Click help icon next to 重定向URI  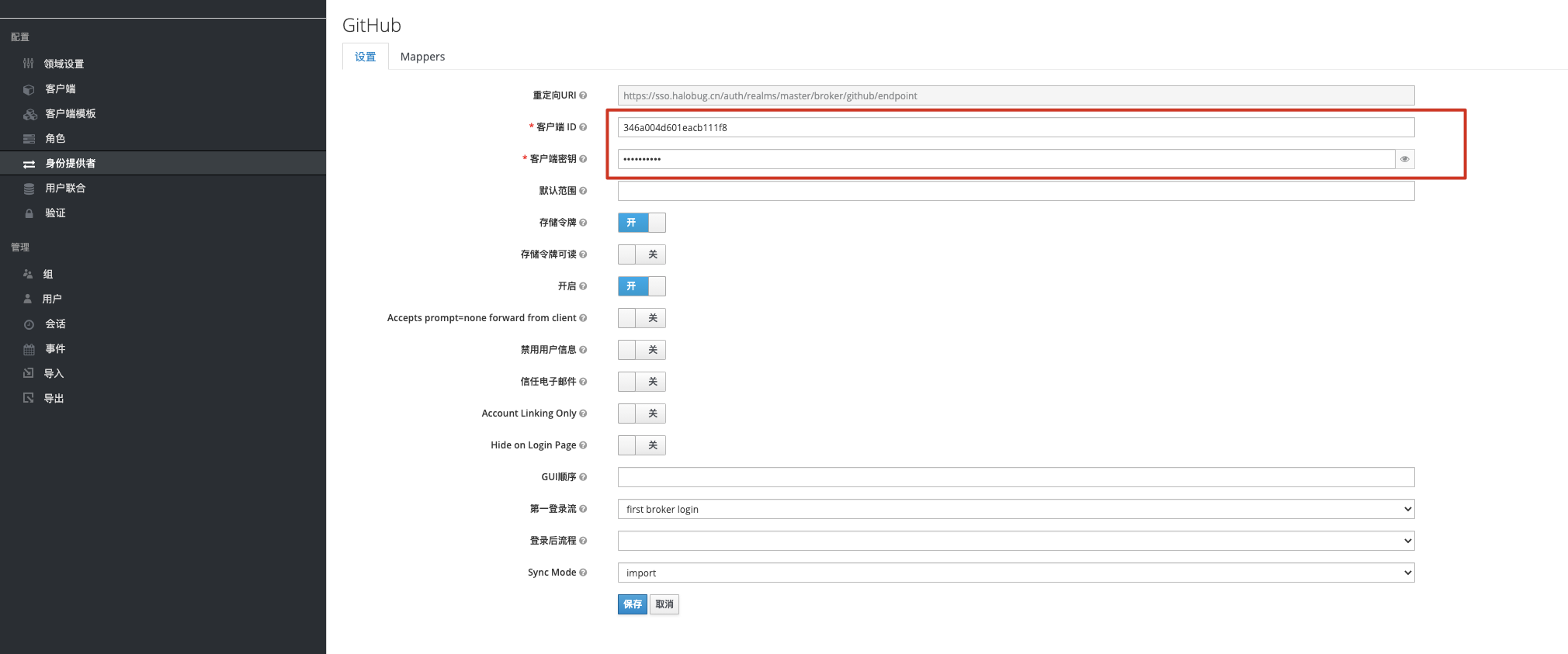click(x=583, y=95)
